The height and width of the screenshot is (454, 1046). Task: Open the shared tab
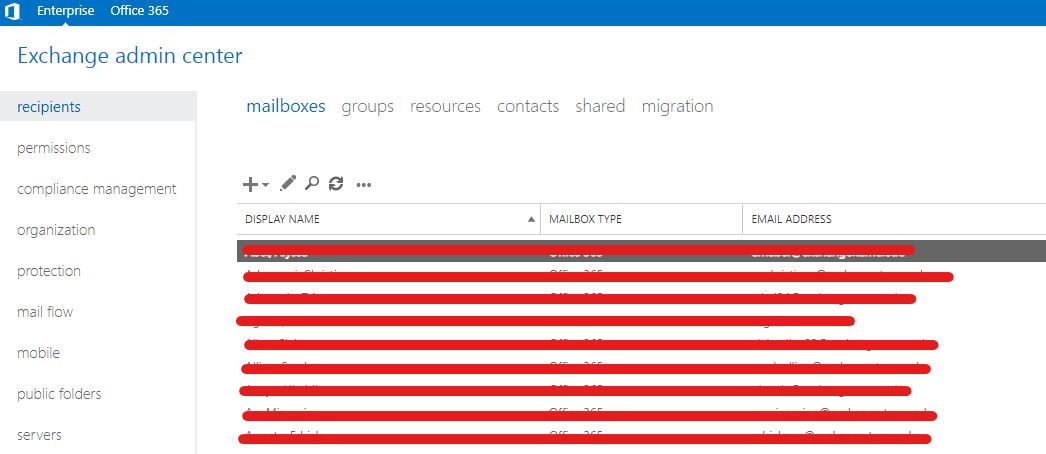(600, 106)
